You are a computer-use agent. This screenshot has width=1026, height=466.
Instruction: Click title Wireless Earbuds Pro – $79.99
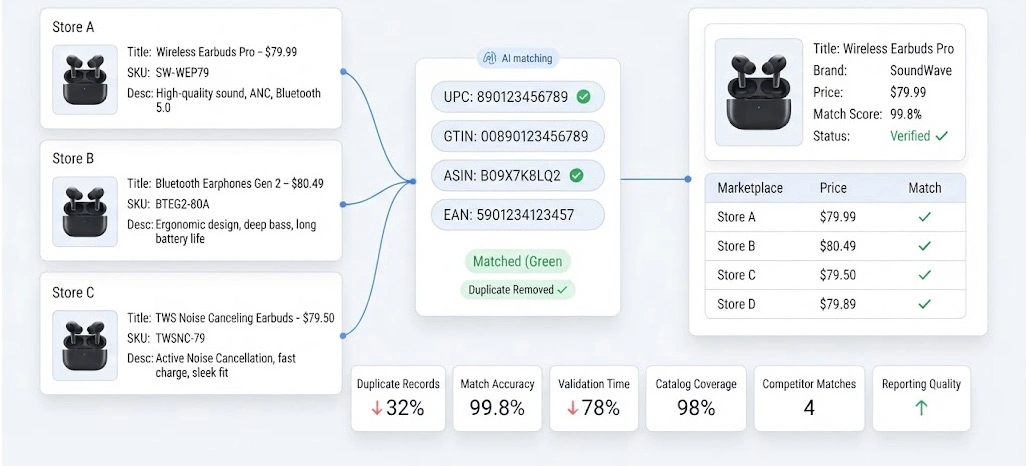(226, 52)
